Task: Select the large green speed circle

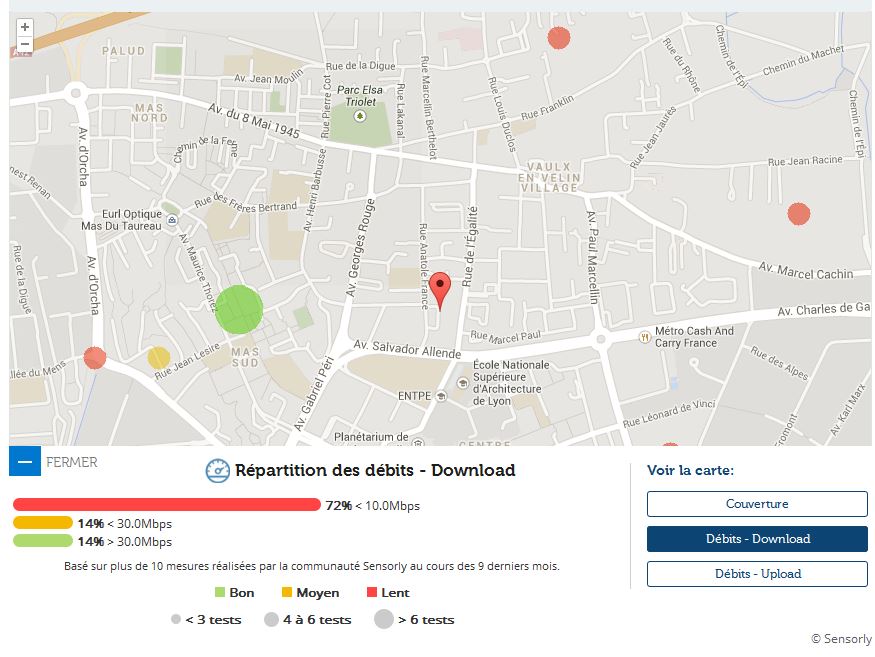Action: pyautogui.click(x=239, y=309)
